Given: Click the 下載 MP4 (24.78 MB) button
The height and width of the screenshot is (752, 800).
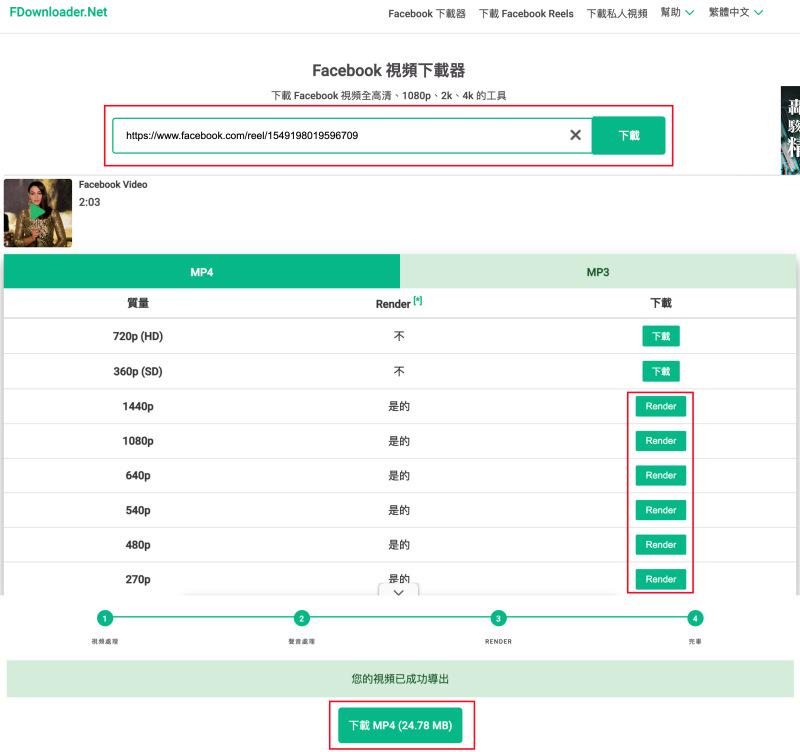Looking at the screenshot, I should [399, 727].
